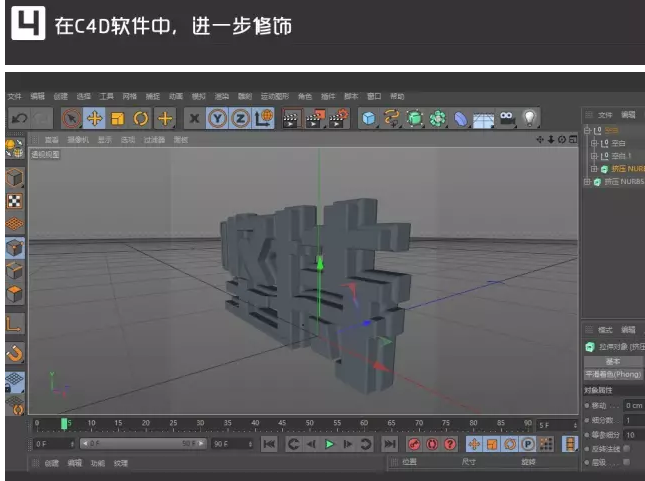Toggle the X axis lock
This screenshot has width=645, height=481.
coord(194,119)
